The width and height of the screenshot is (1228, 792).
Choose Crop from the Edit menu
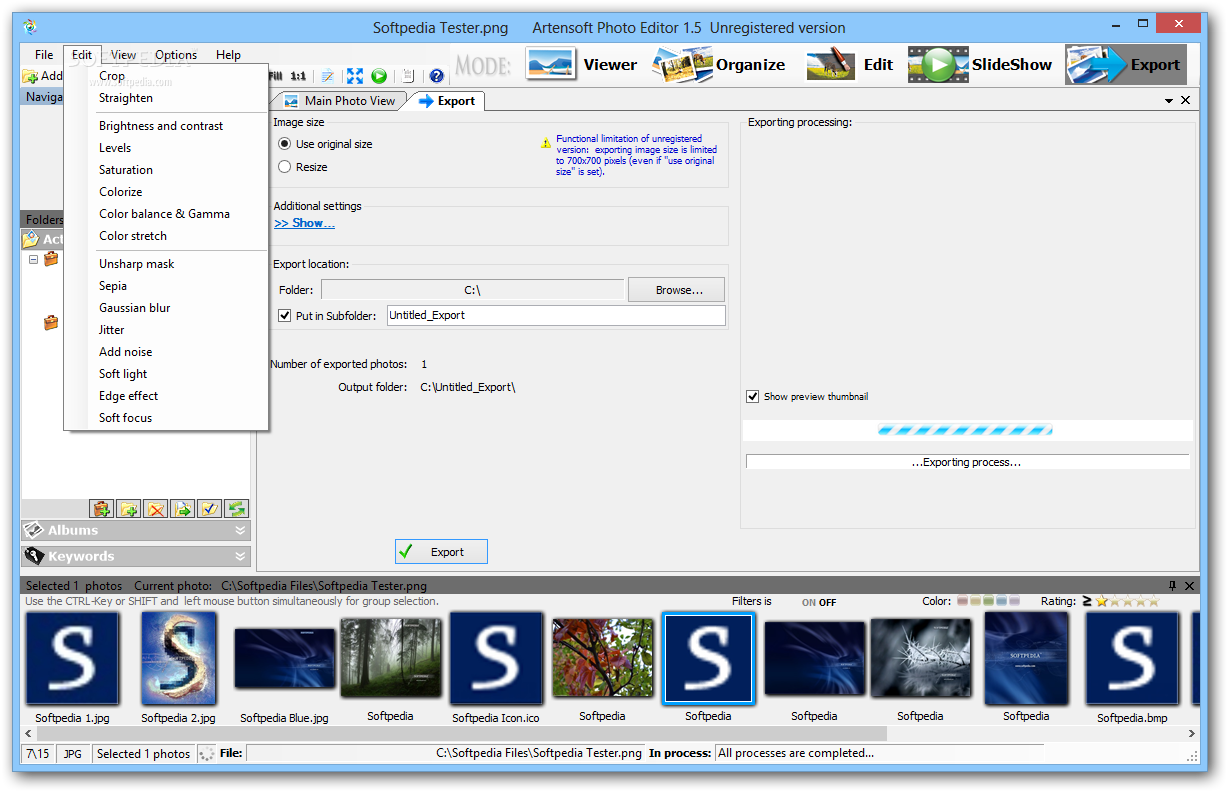tap(112, 76)
